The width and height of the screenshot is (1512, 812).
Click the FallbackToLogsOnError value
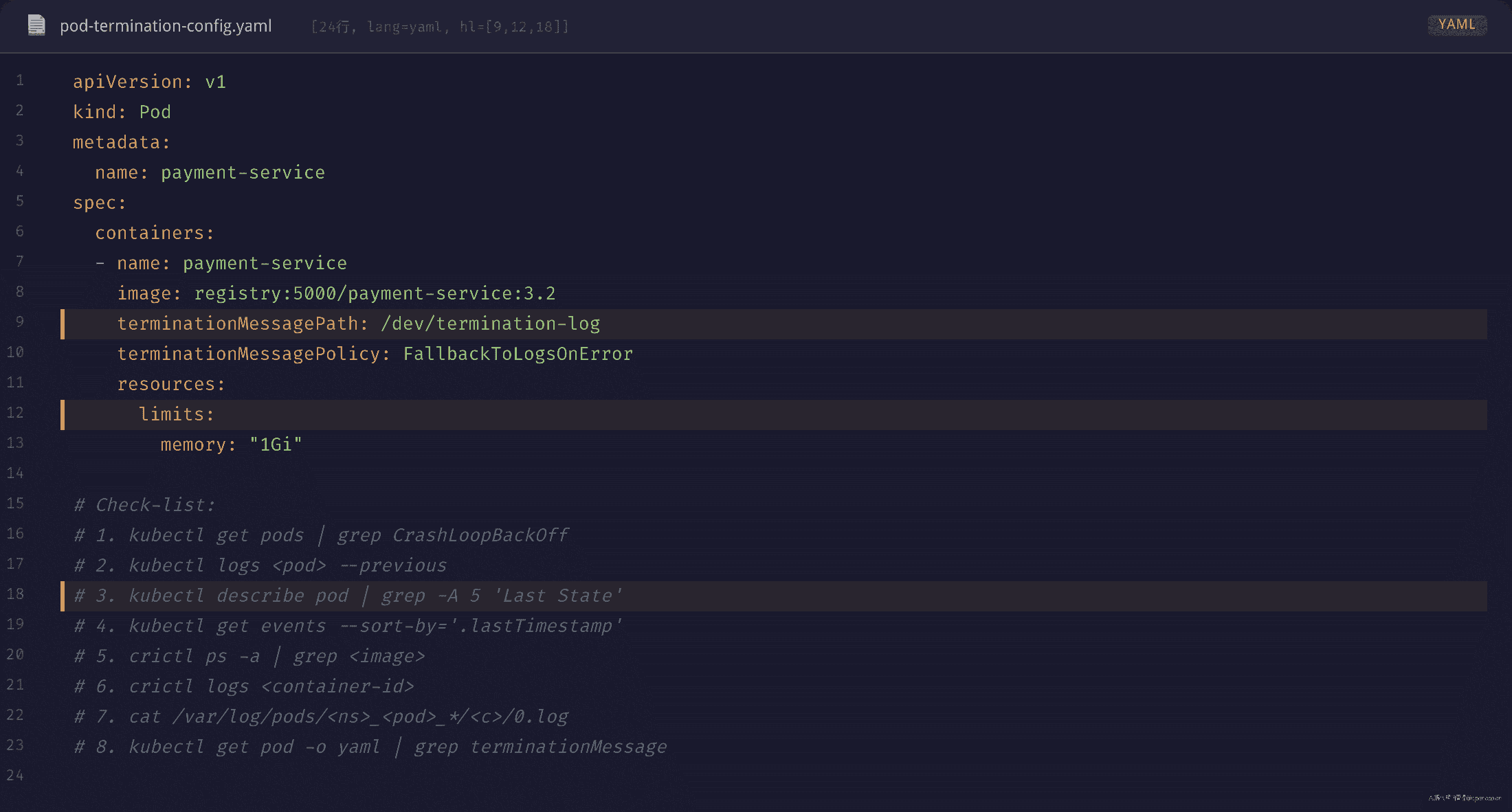pos(518,354)
